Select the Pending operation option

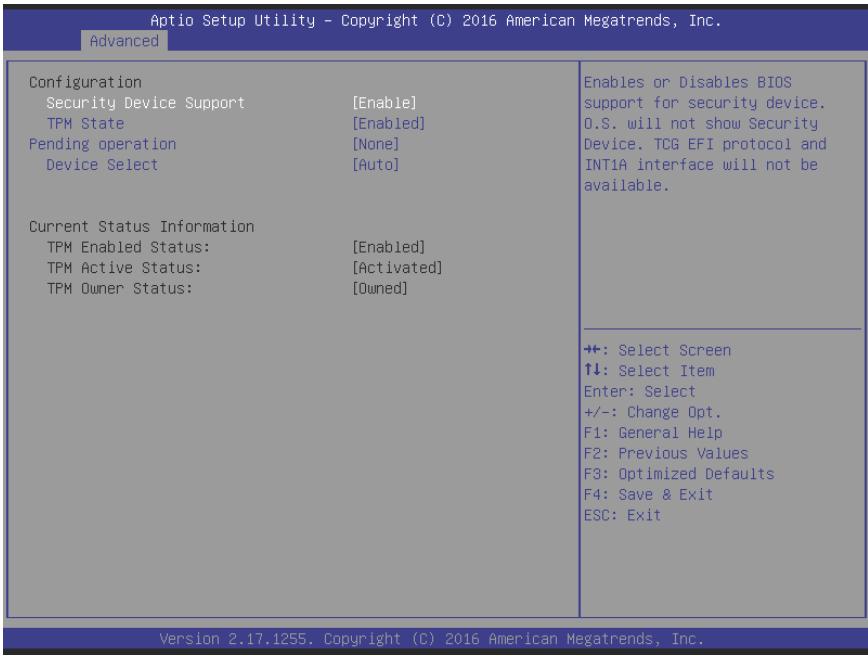point(102,144)
